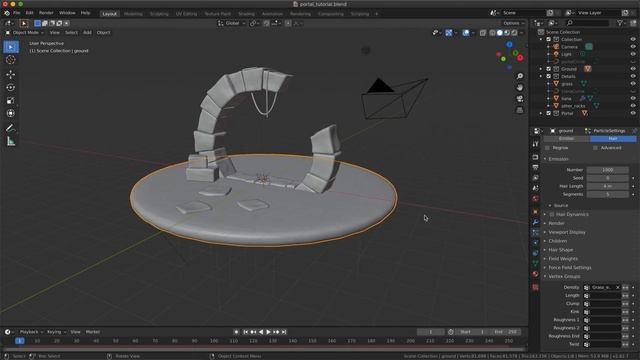Open the Output properties tab icon
Image resolution: width=640 pixels, height=360 pixels.
(x=535, y=167)
